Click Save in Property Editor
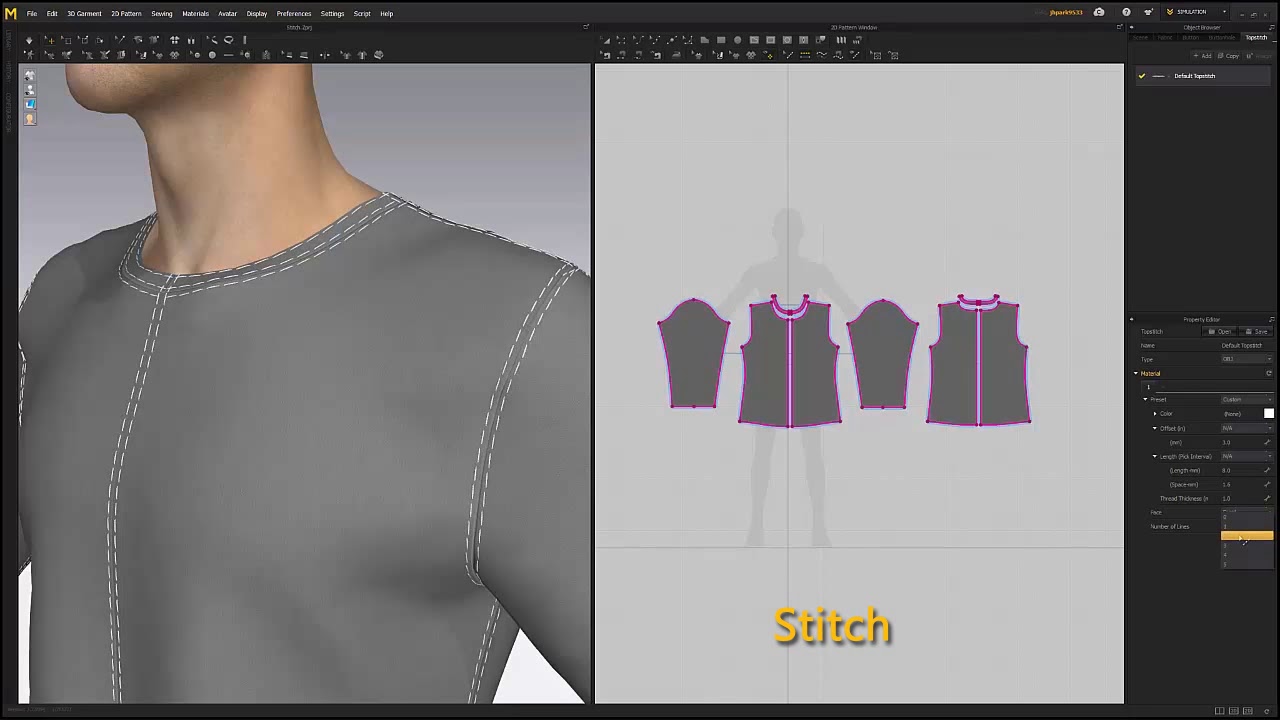 1257,331
